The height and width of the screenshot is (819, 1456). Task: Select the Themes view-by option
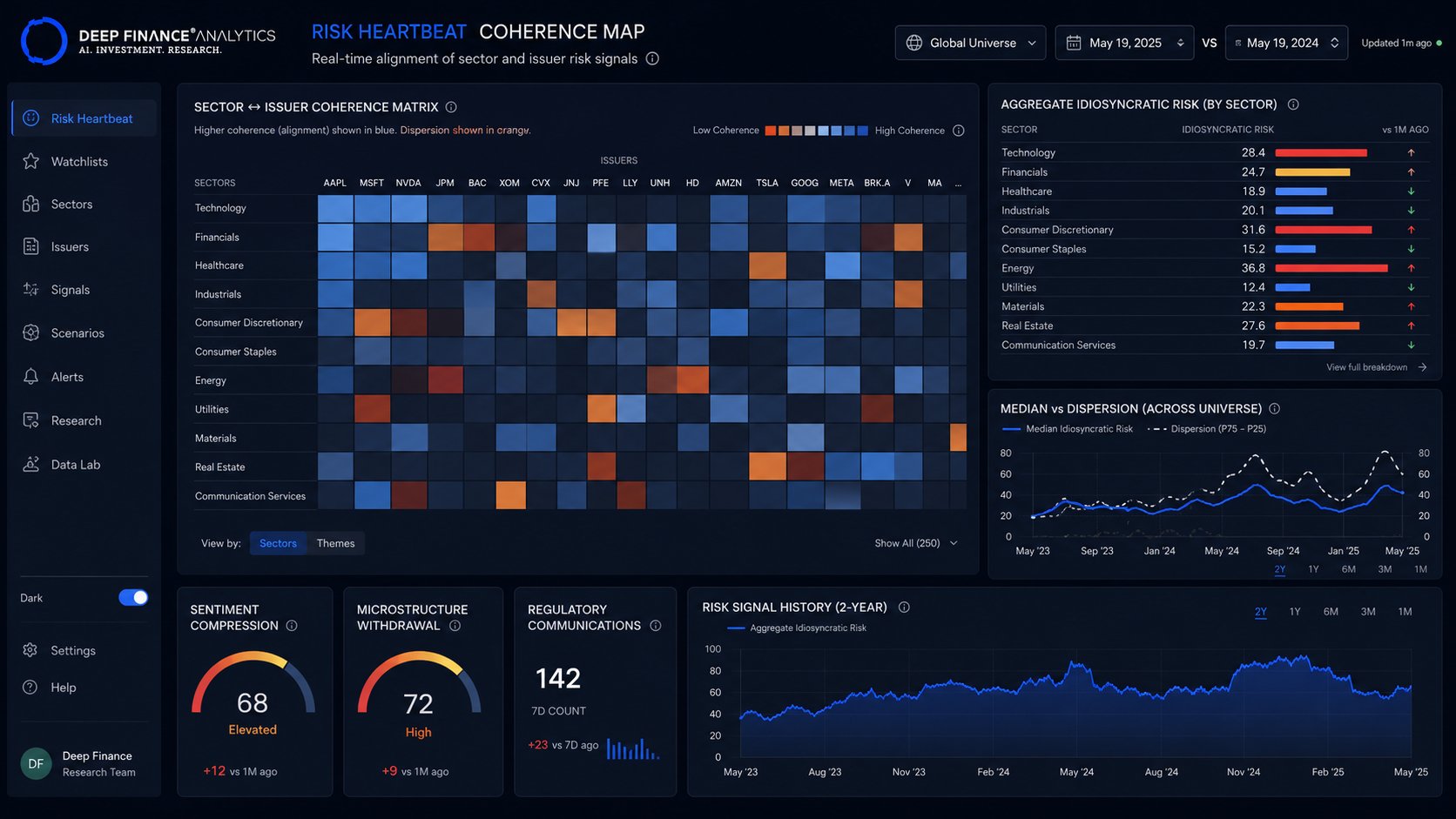[335, 543]
